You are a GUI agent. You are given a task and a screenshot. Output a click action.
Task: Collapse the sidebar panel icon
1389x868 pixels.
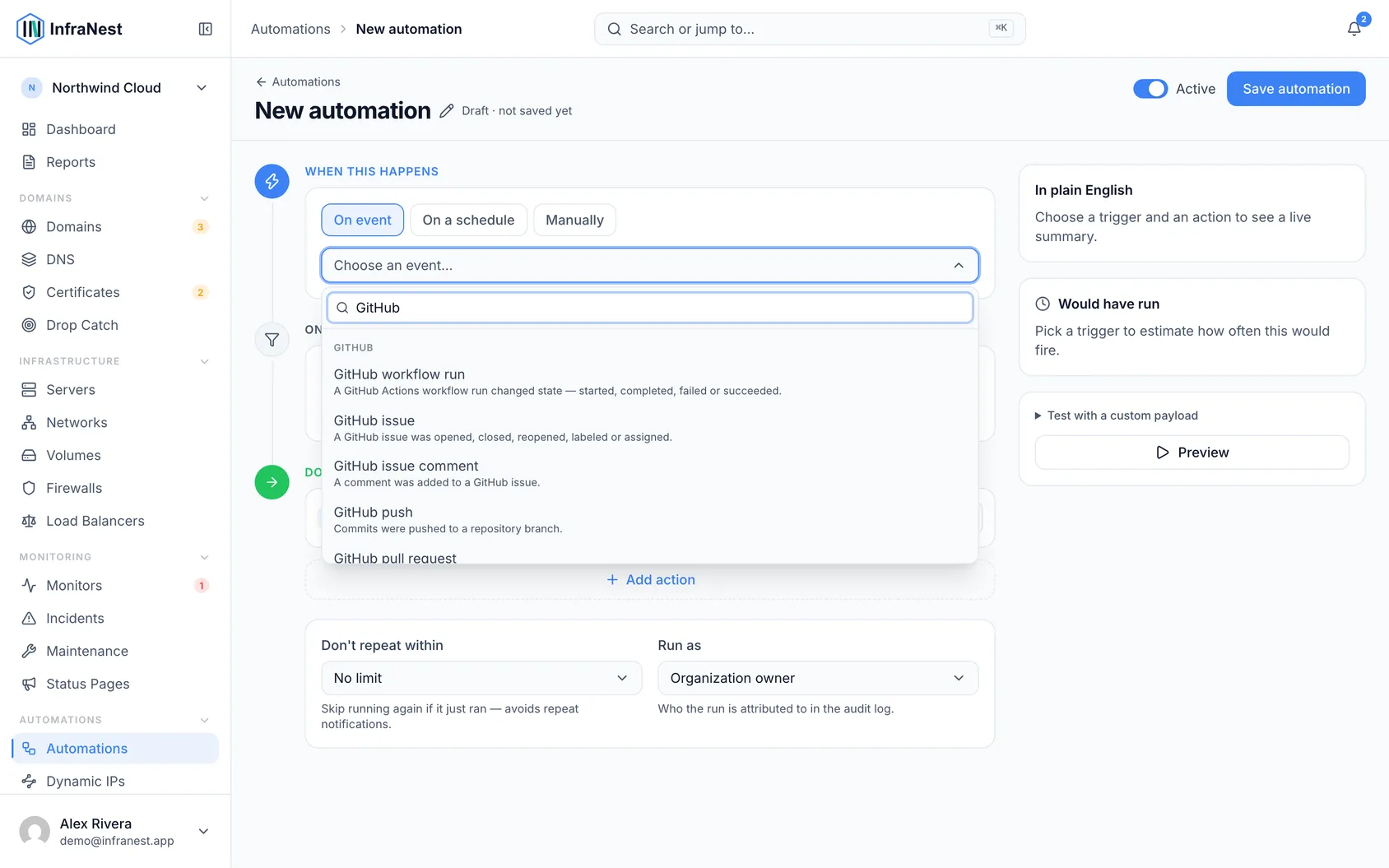click(206, 29)
